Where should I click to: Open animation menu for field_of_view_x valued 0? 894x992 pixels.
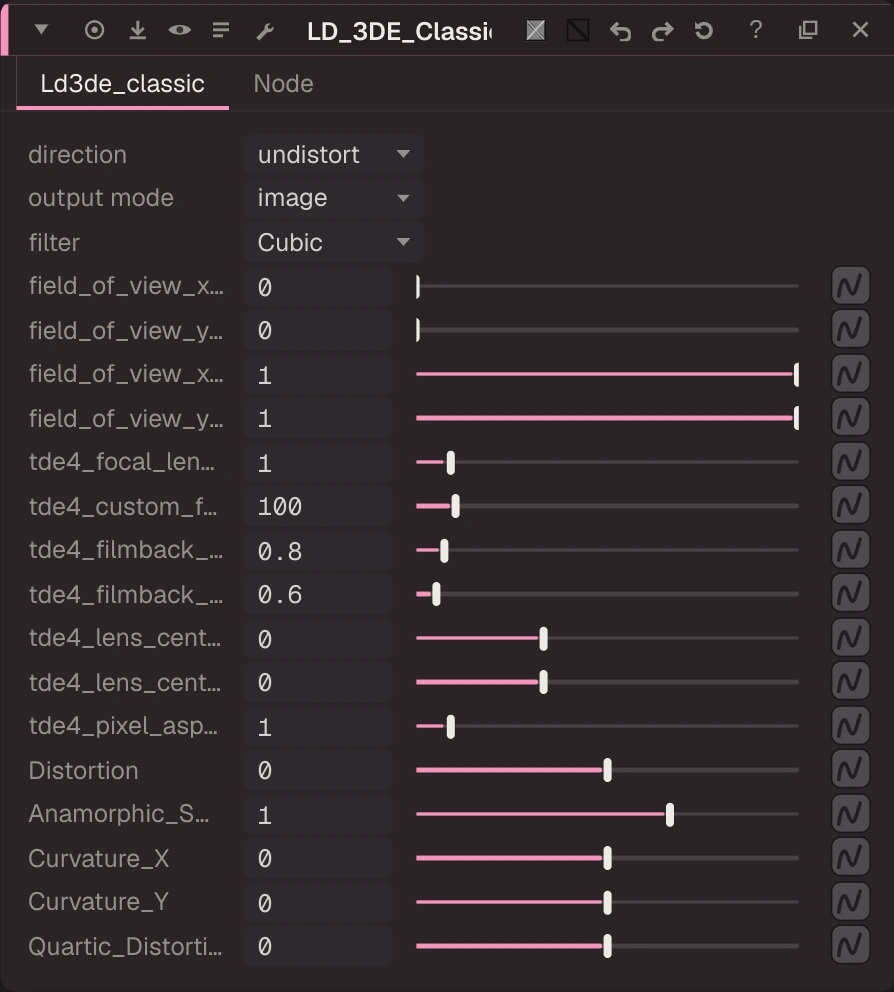pos(850,285)
